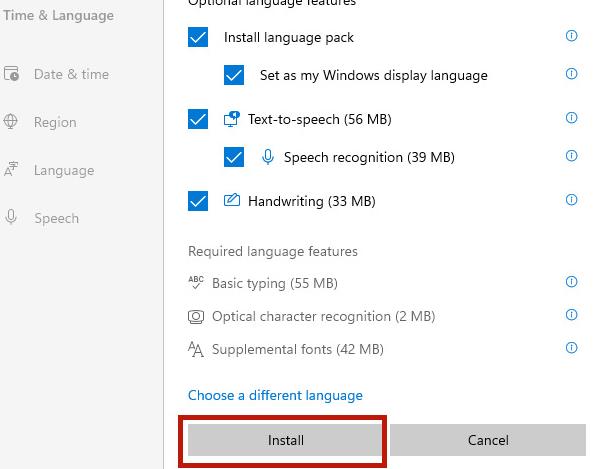The width and height of the screenshot is (599, 469).
Task: Click the Text-to-speech (56 MB) label
Action: [320, 119]
